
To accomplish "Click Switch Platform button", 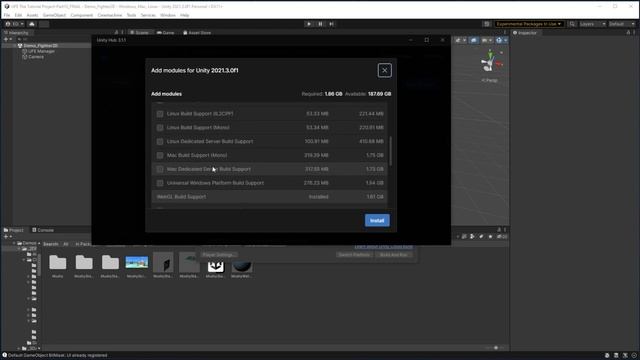I will (x=354, y=255).
